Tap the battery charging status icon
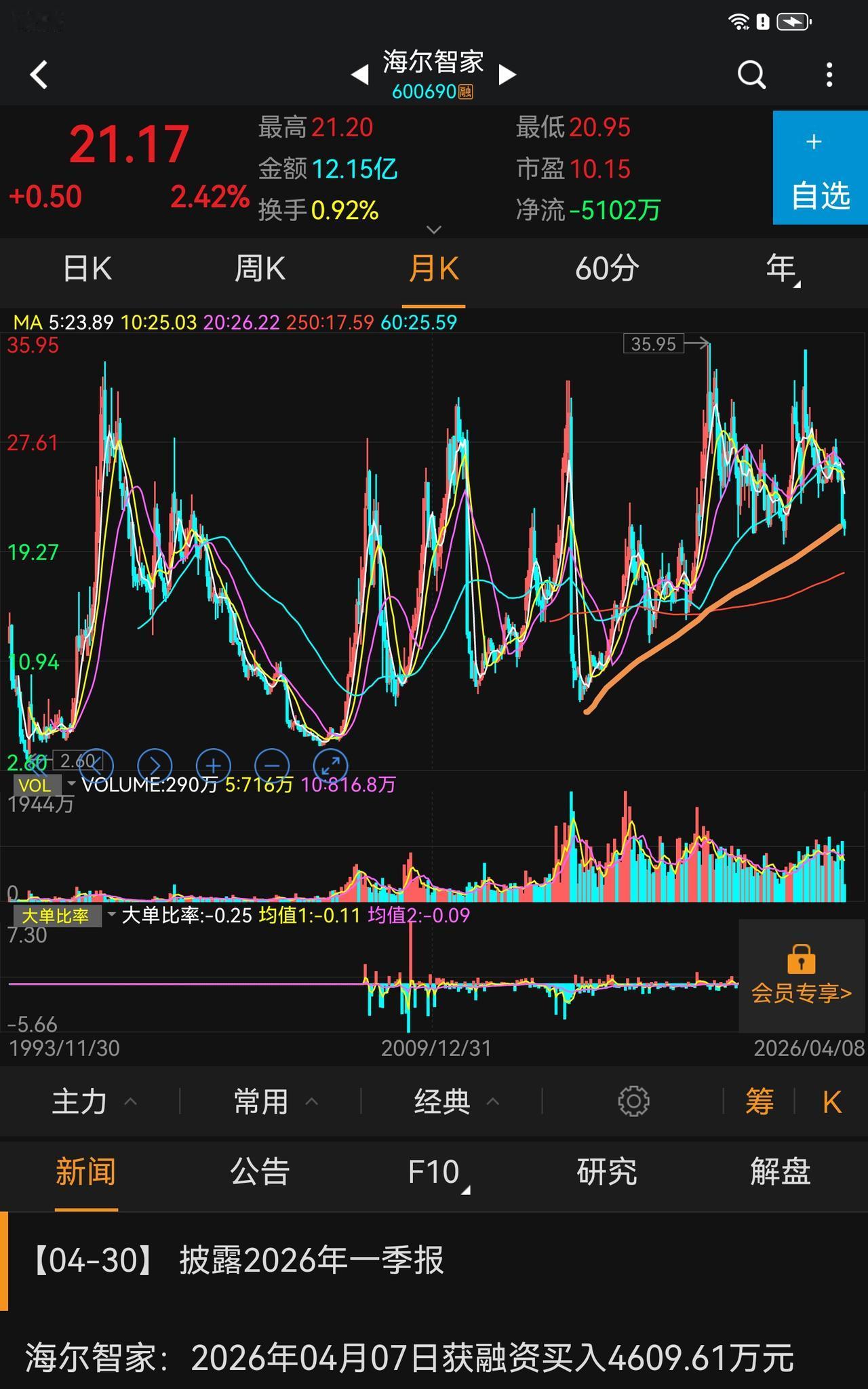Image resolution: width=868 pixels, height=1389 pixels. tap(794, 22)
